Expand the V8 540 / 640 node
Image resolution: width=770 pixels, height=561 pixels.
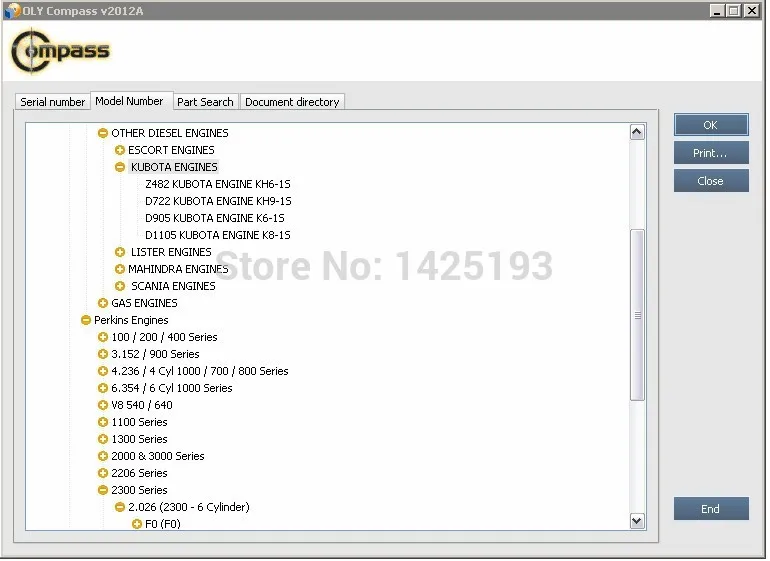pyautogui.click(x=103, y=405)
